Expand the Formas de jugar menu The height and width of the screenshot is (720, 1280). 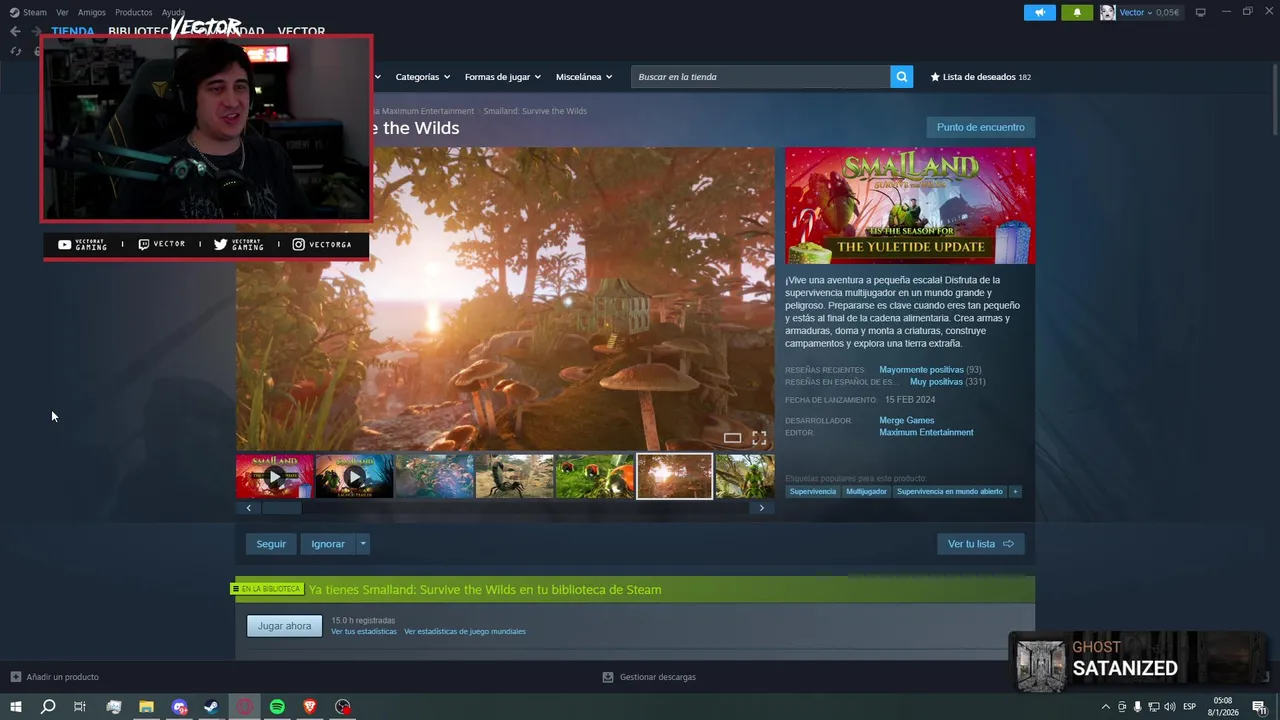[502, 77]
